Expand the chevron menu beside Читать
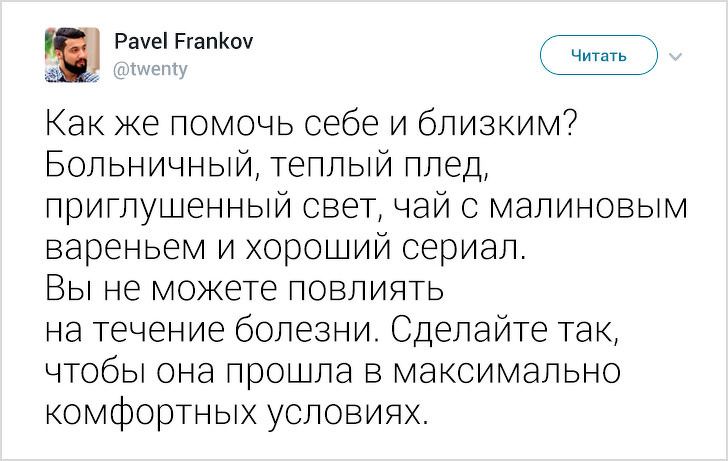Screen dimensions: 728x461 [x=673, y=56]
